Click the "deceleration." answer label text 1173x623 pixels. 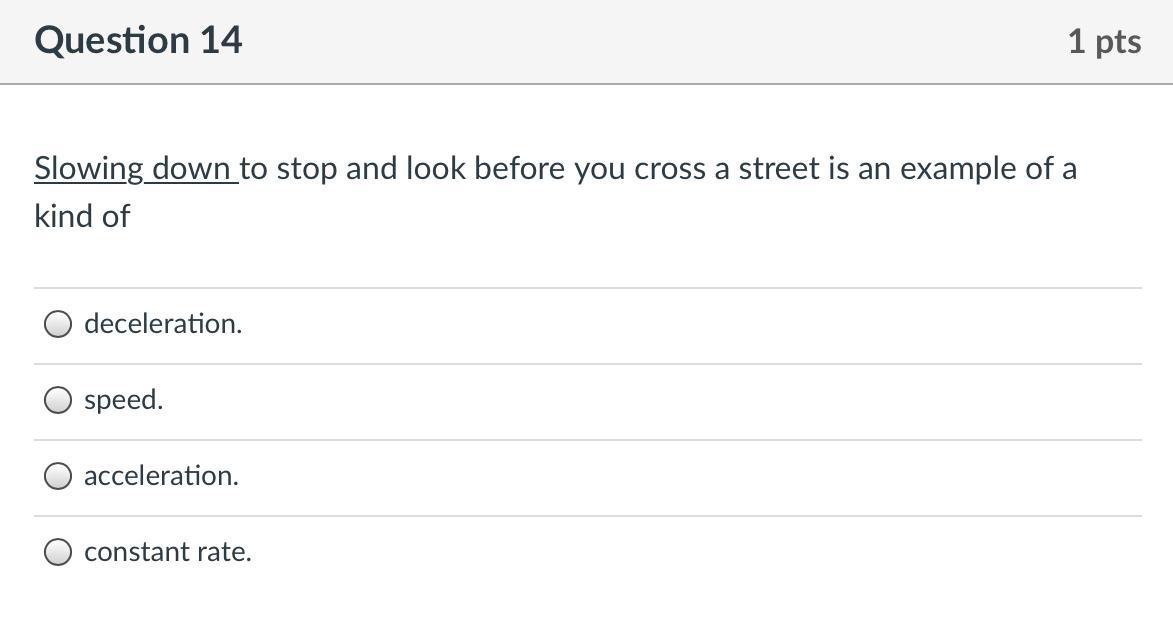coord(163,324)
